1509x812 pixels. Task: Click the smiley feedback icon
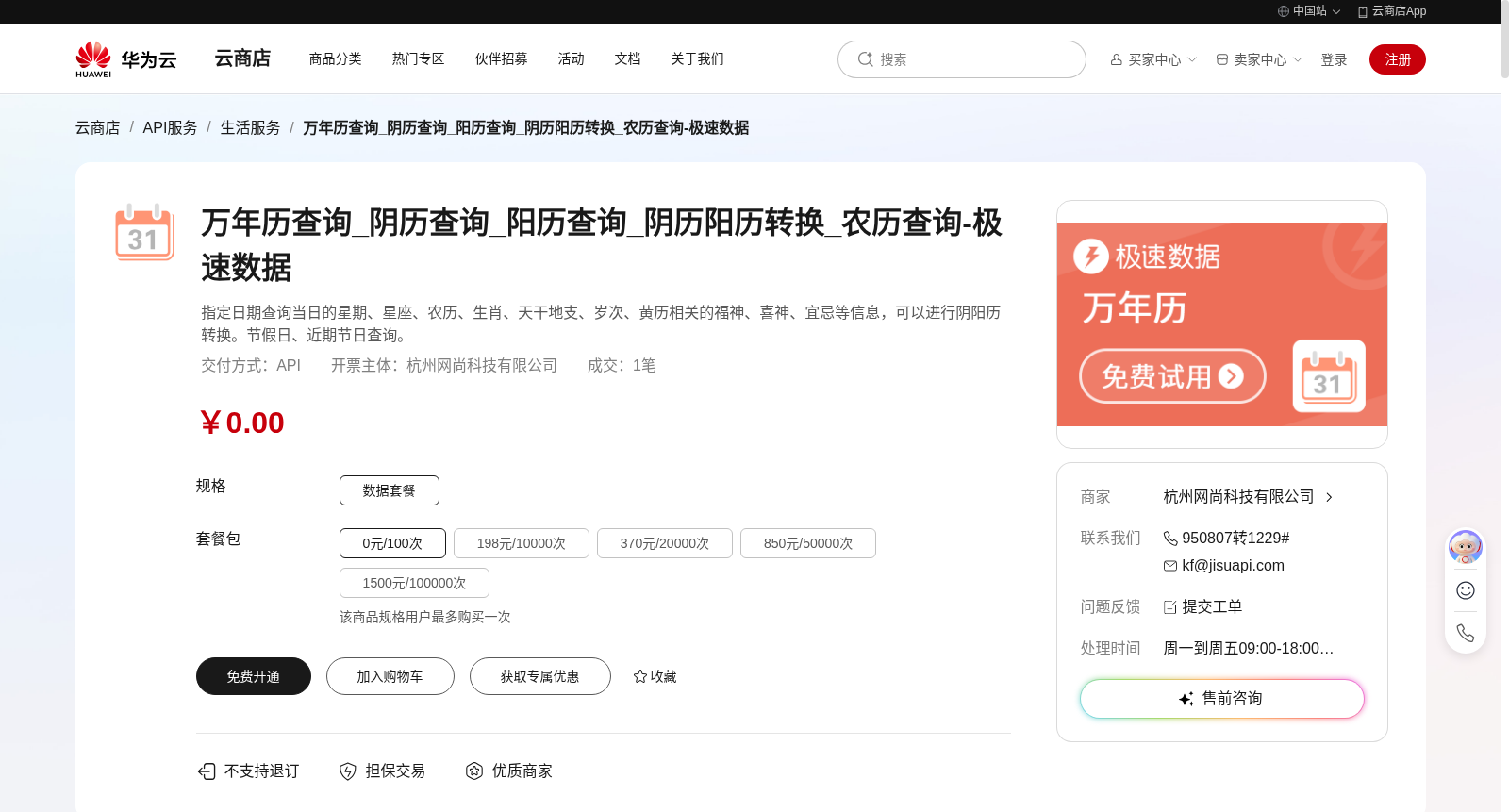tap(1466, 590)
